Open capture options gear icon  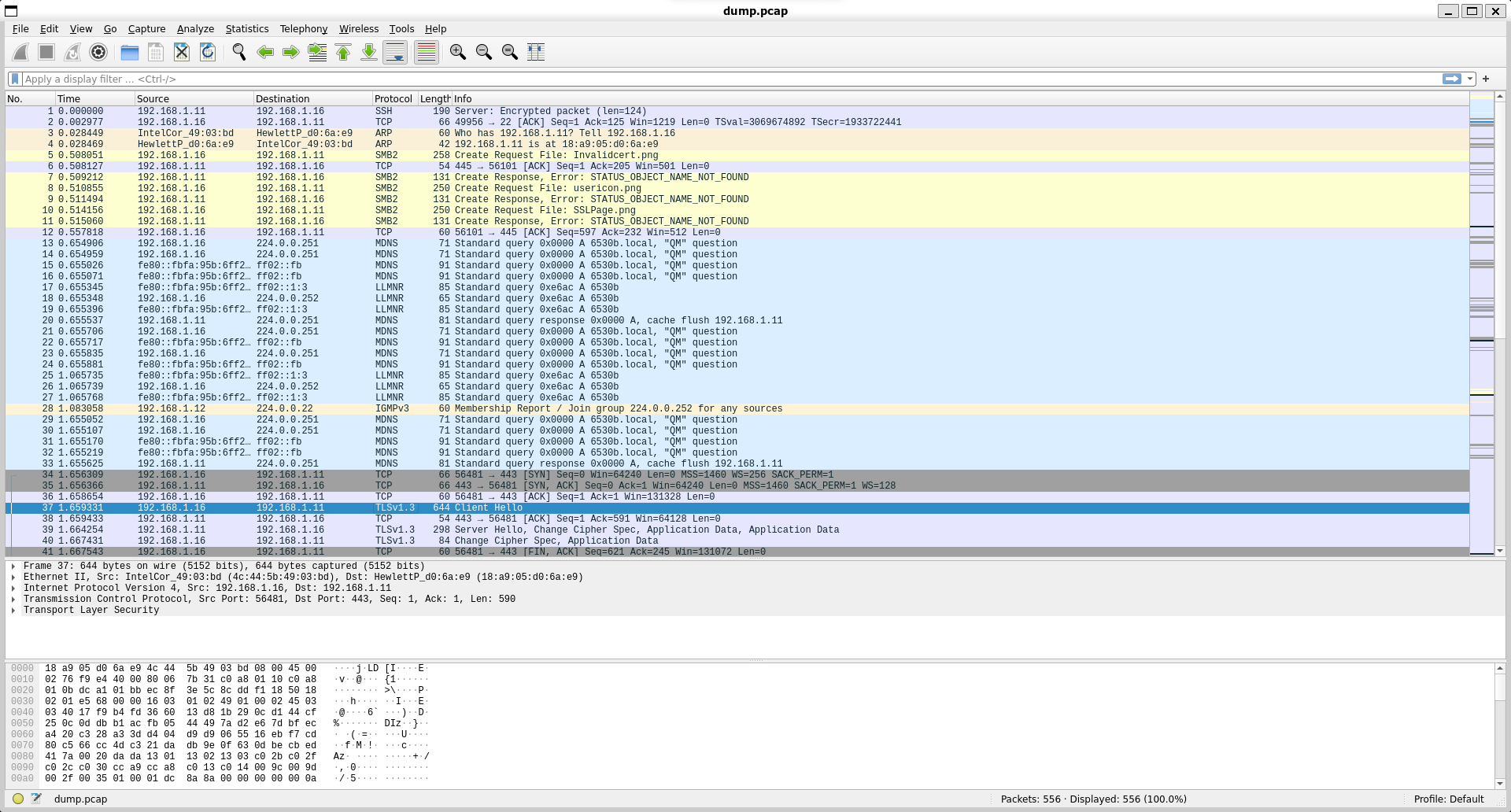point(98,52)
